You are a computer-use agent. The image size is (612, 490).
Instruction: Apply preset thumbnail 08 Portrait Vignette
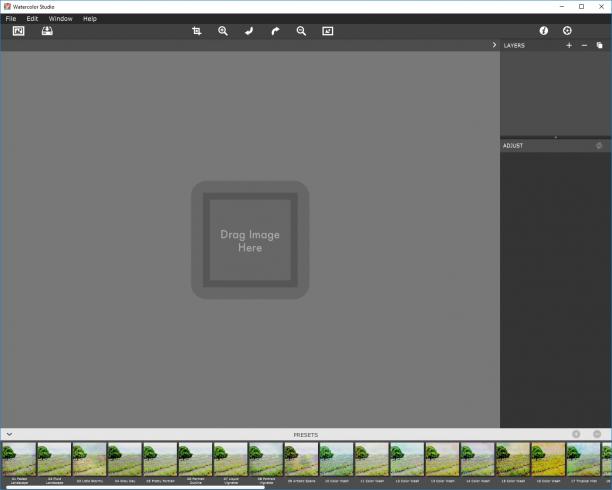coord(266,459)
